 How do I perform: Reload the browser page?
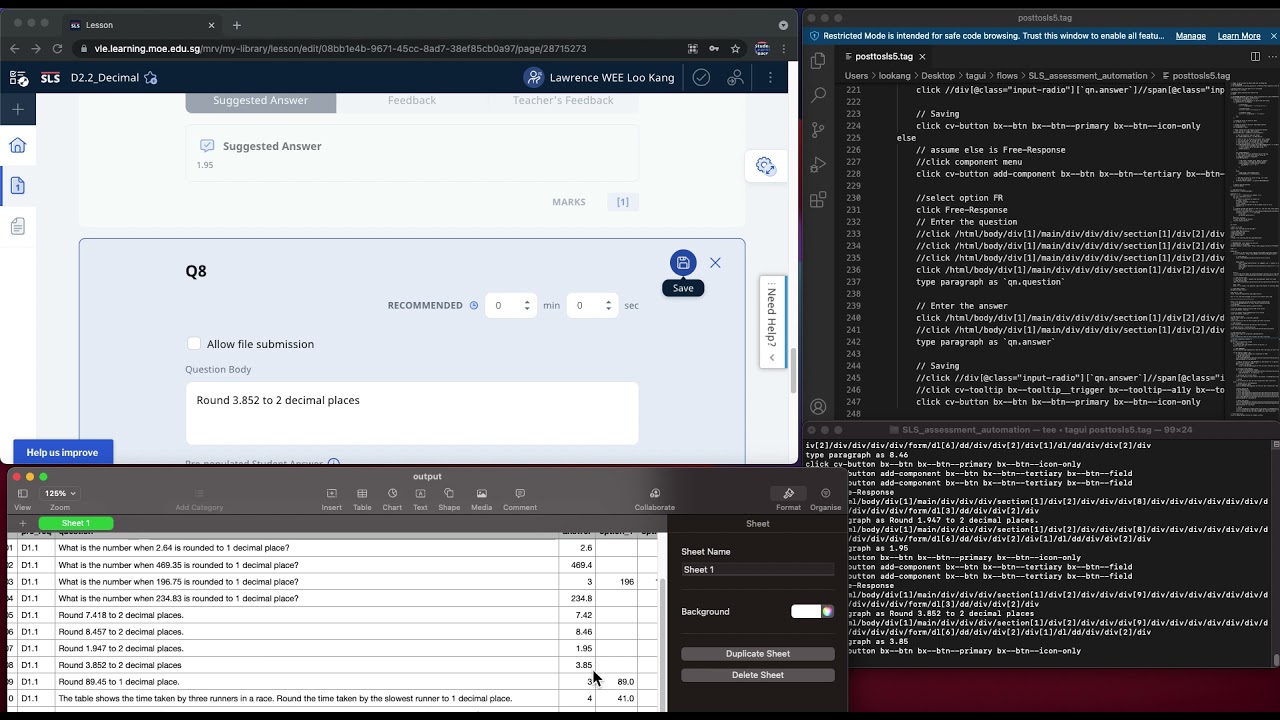[57, 48]
